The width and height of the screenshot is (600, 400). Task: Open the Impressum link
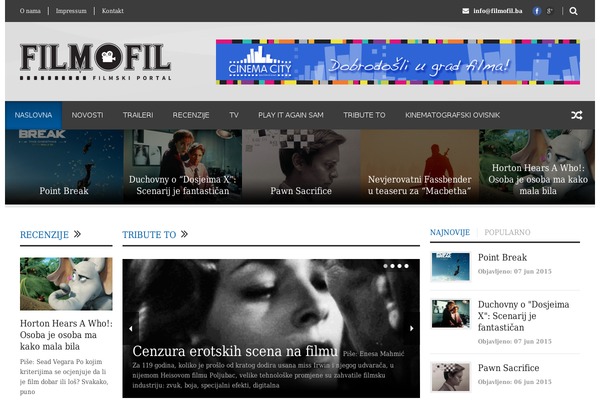point(71,11)
